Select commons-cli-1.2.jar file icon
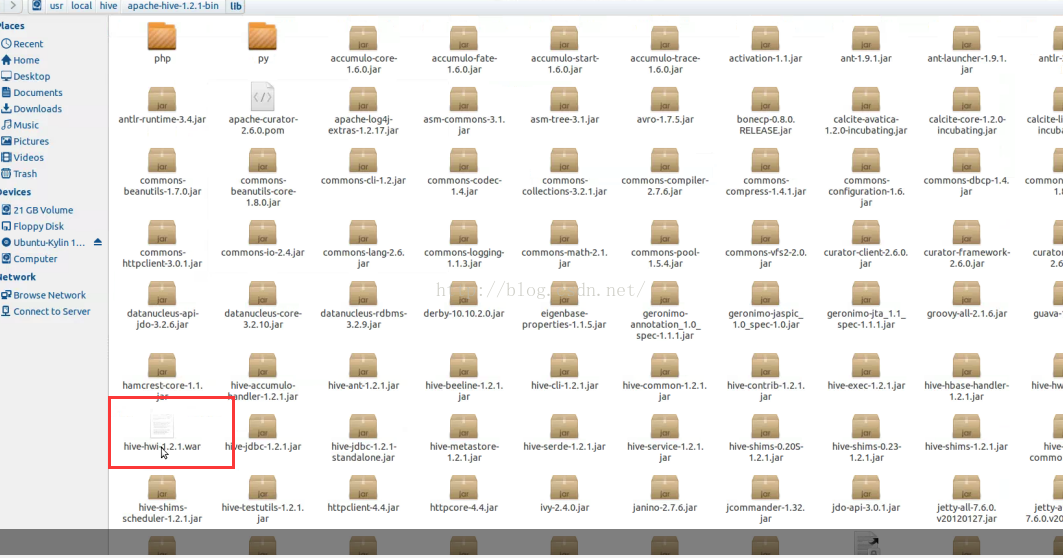Screen dimensions: 1063x558 (363, 160)
